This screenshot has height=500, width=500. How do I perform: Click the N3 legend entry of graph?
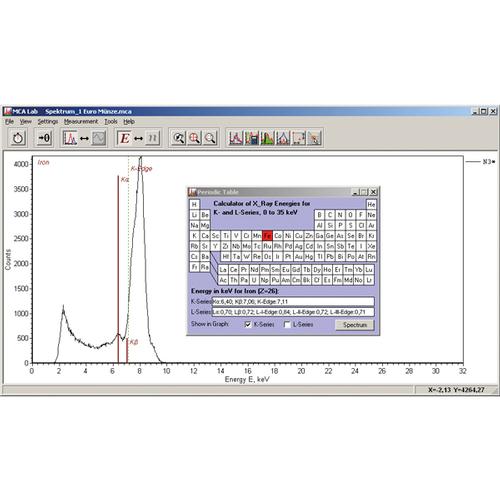click(x=480, y=162)
